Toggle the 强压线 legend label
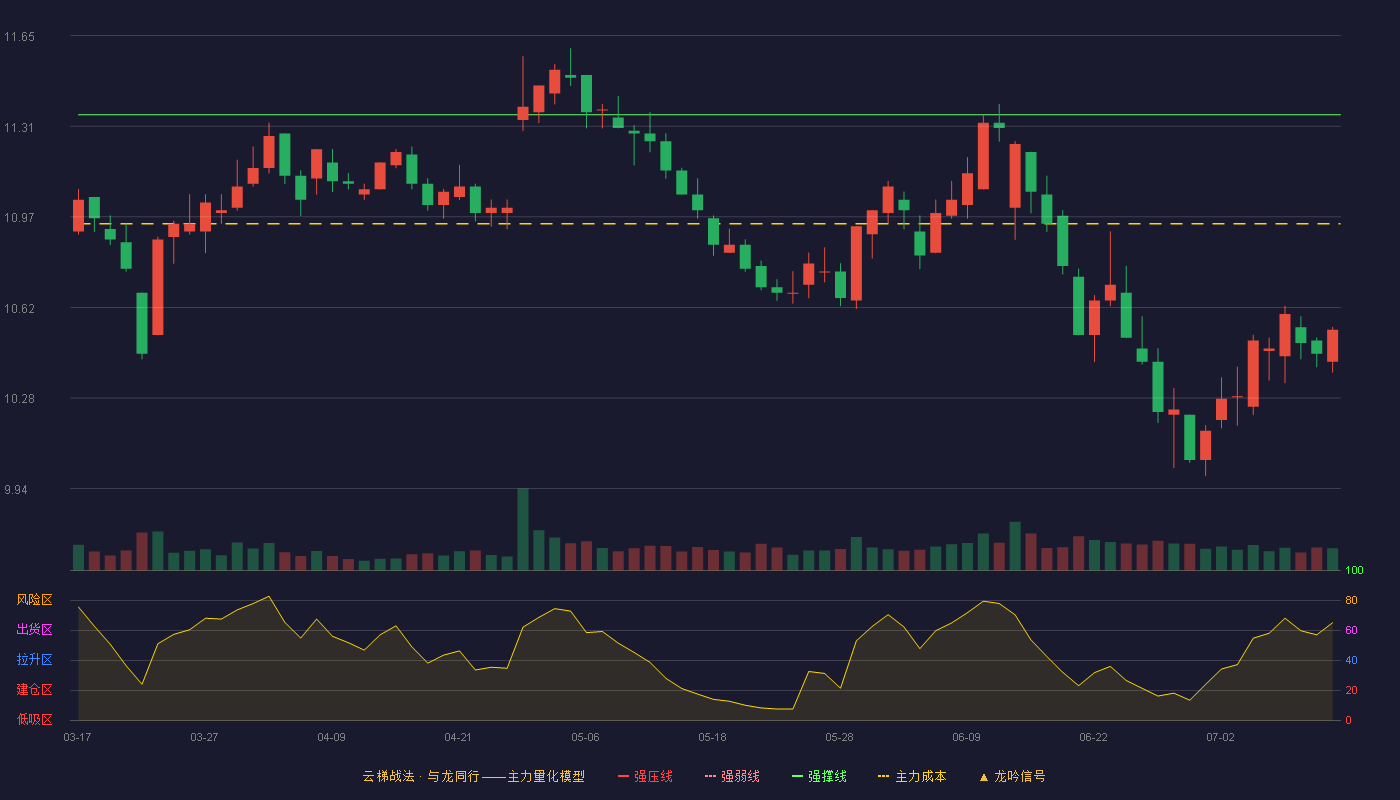Viewport: 1400px width, 800px height. (x=654, y=777)
